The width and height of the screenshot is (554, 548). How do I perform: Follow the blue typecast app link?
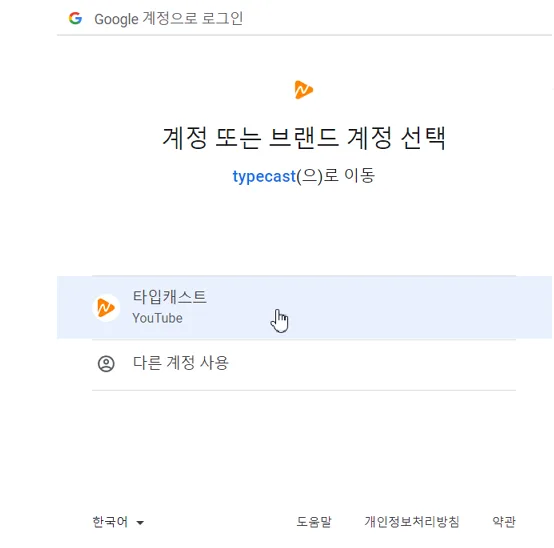point(264,176)
